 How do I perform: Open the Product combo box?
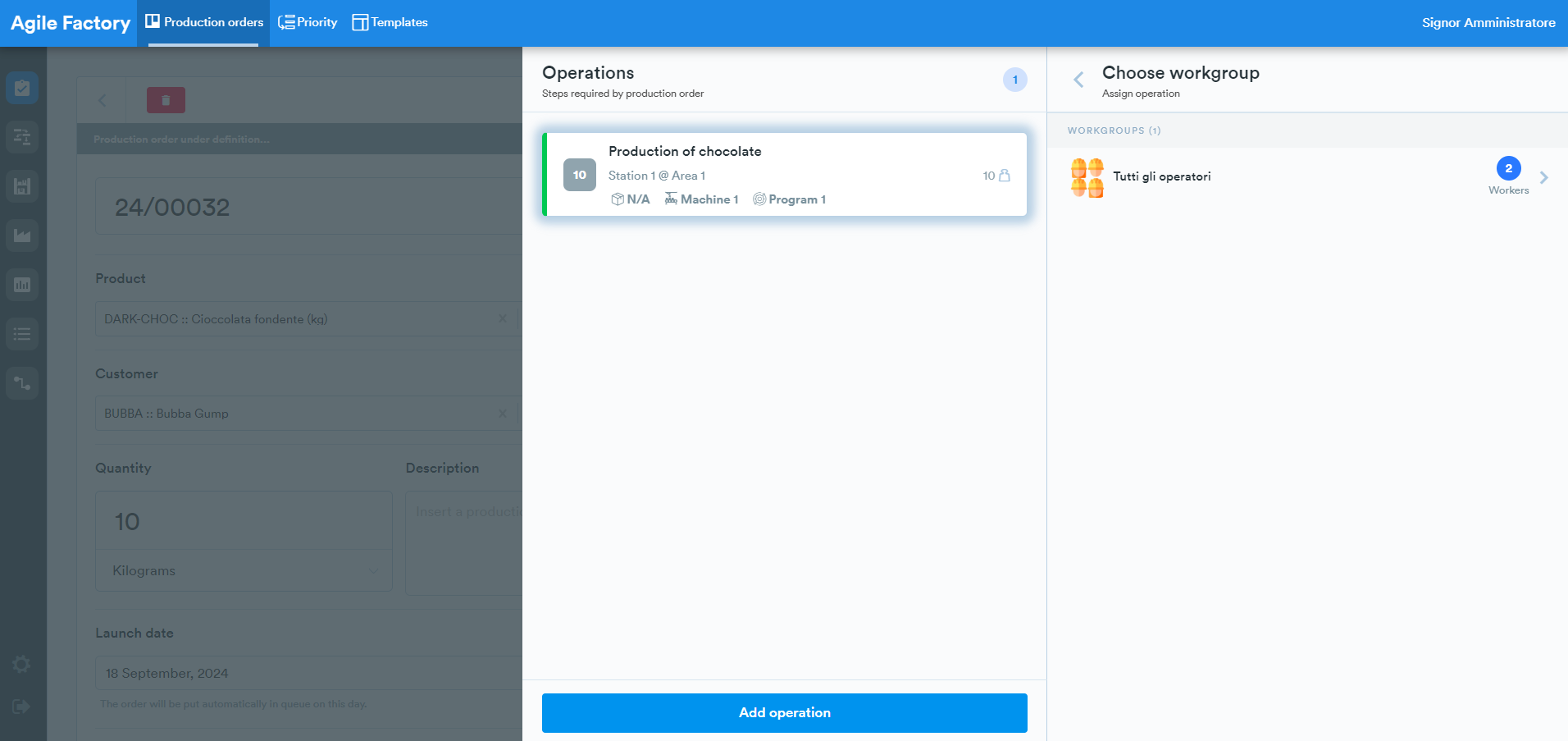[308, 318]
